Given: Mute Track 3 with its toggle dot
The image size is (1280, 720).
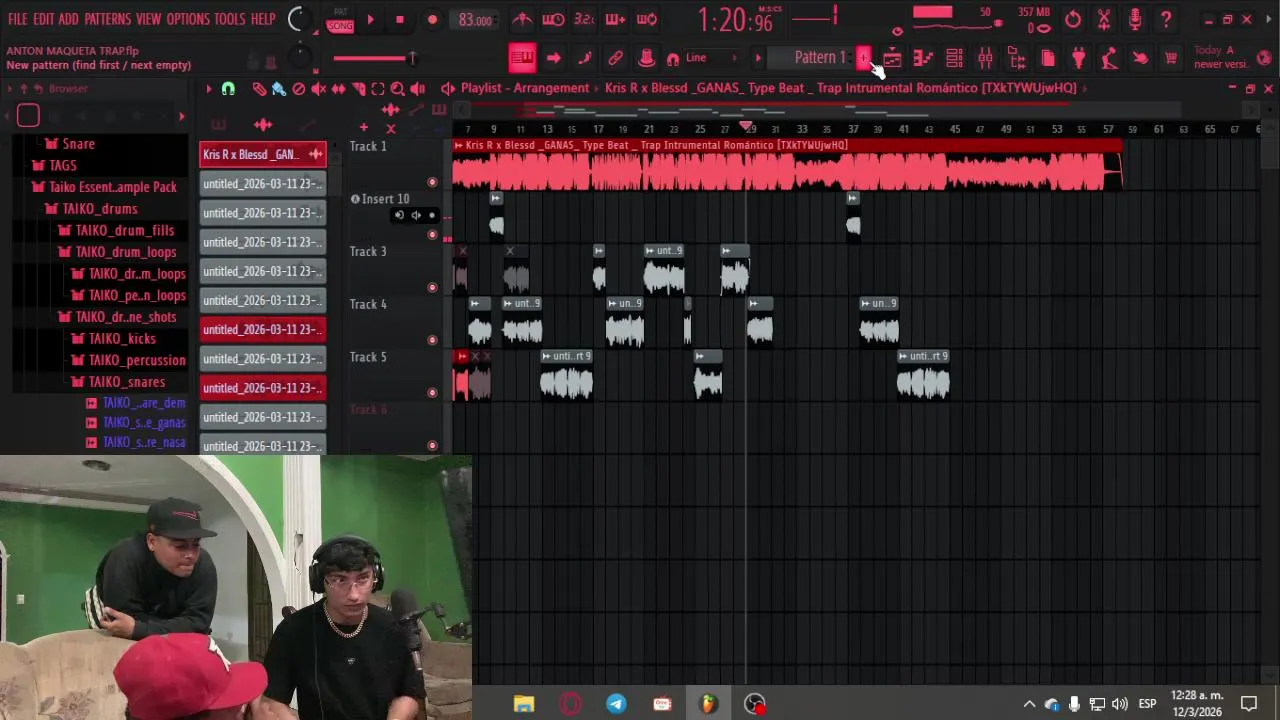Looking at the screenshot, I should 432,287.
